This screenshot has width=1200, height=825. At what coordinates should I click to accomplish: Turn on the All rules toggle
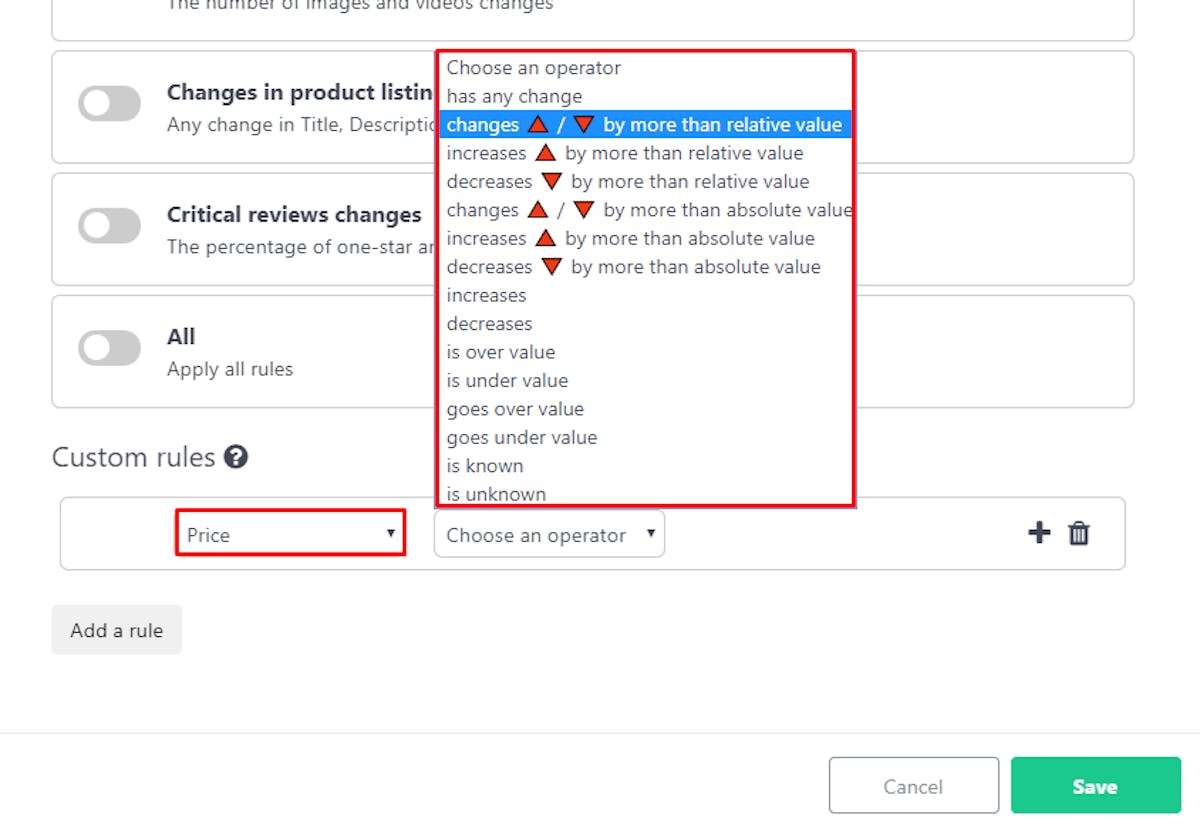110,348
